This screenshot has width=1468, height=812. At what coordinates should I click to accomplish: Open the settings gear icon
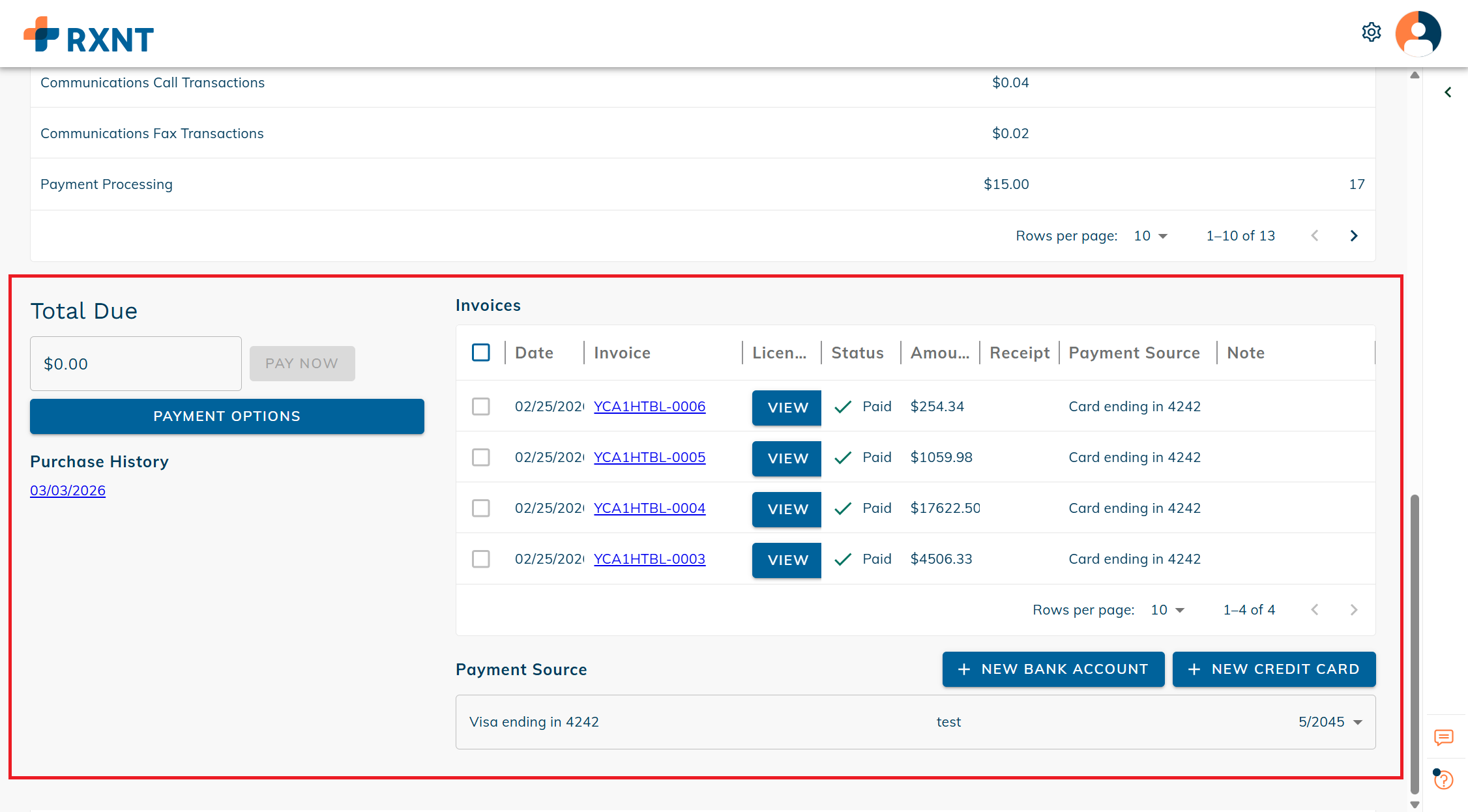1371,32
